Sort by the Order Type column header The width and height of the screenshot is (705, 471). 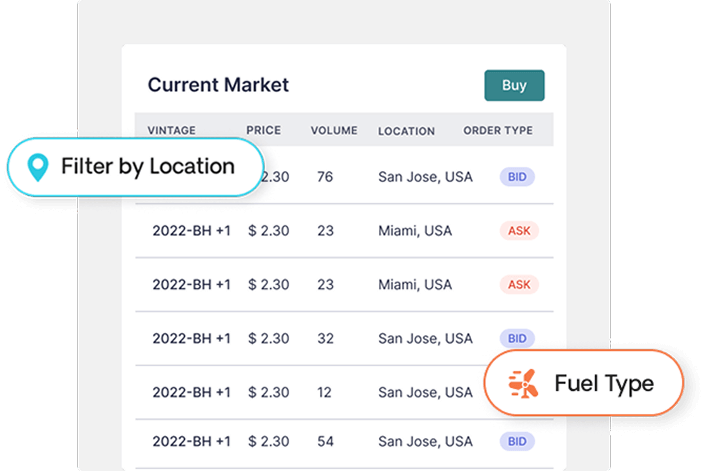click(x=497, y=130)
